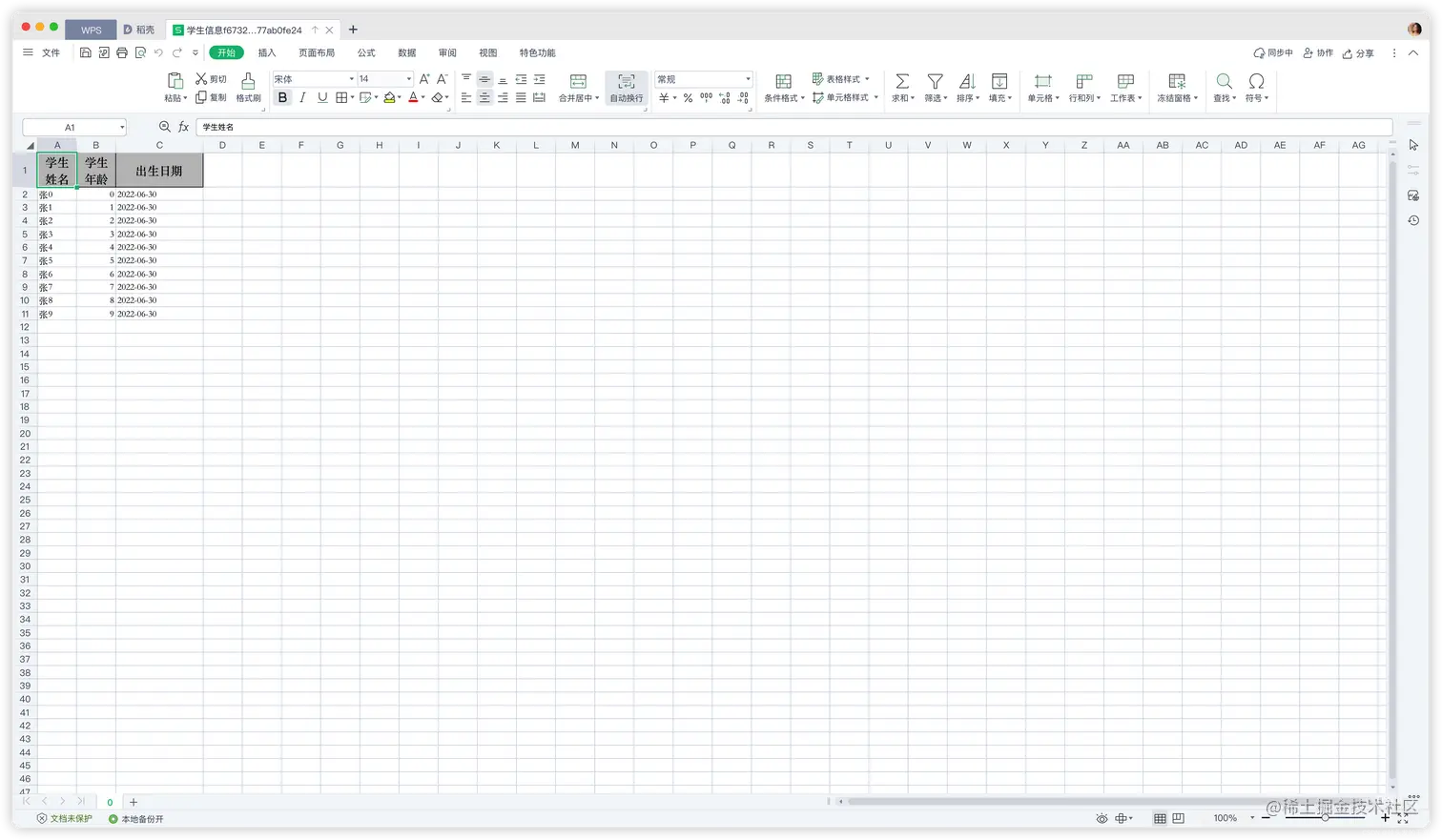Click the Print Preview icon
Viewport: 1442px width, 840px height.
pos(140,53)
